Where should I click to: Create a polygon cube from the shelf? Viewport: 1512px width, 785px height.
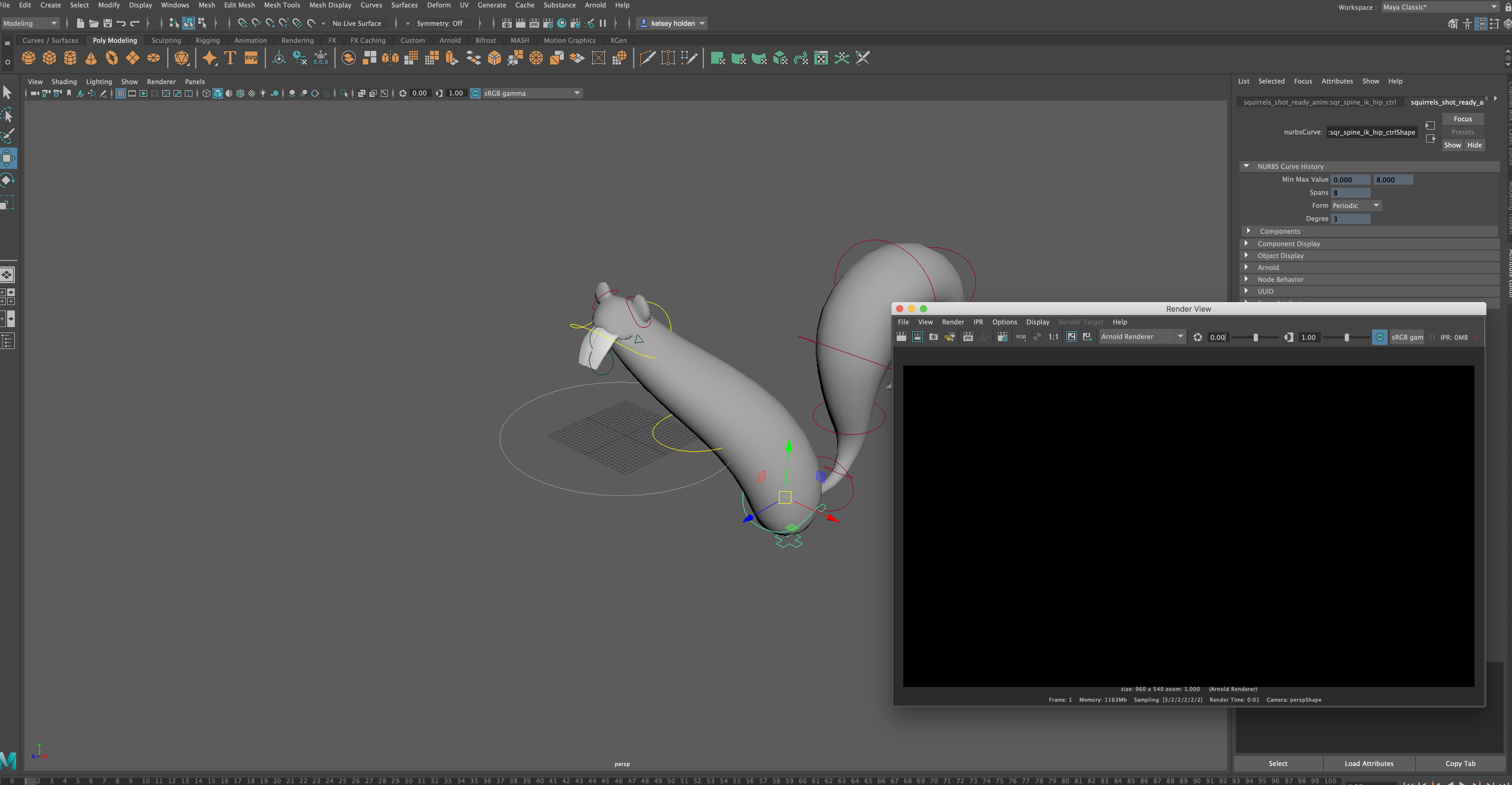(x=49, y=58)
